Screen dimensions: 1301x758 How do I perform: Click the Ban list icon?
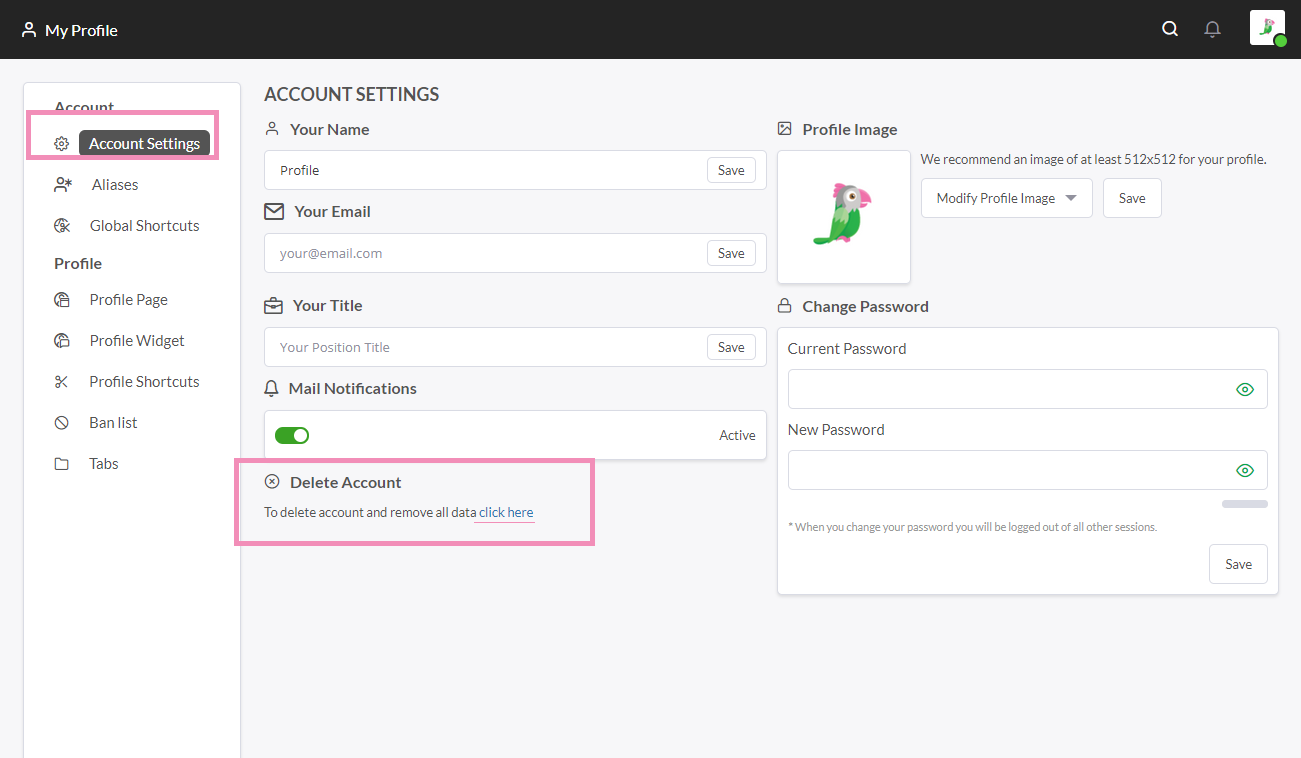(62, 423)
